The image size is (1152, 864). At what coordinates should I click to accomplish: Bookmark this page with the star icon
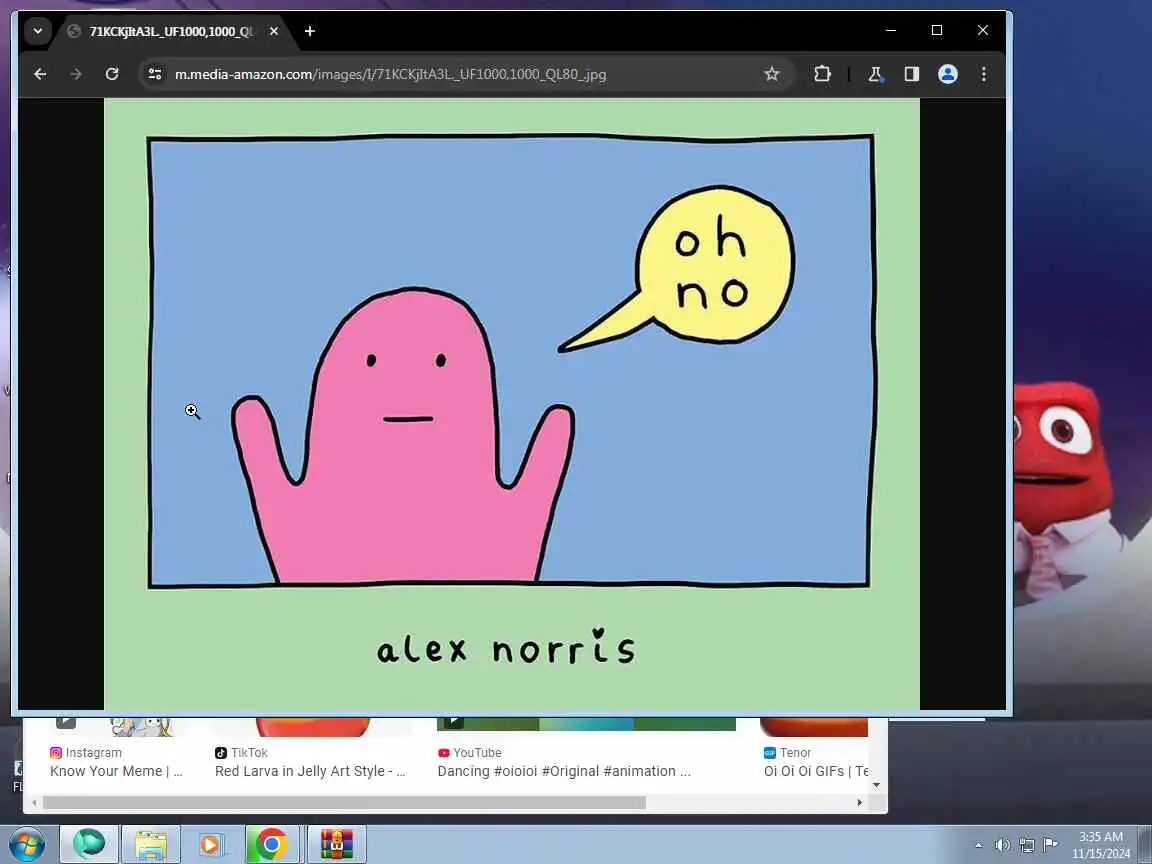click(x=771, y=74)
